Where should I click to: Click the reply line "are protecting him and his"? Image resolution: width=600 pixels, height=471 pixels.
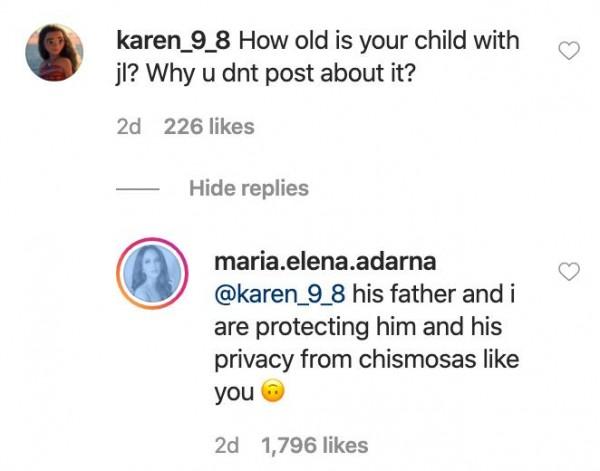click(x=339, y=330)
